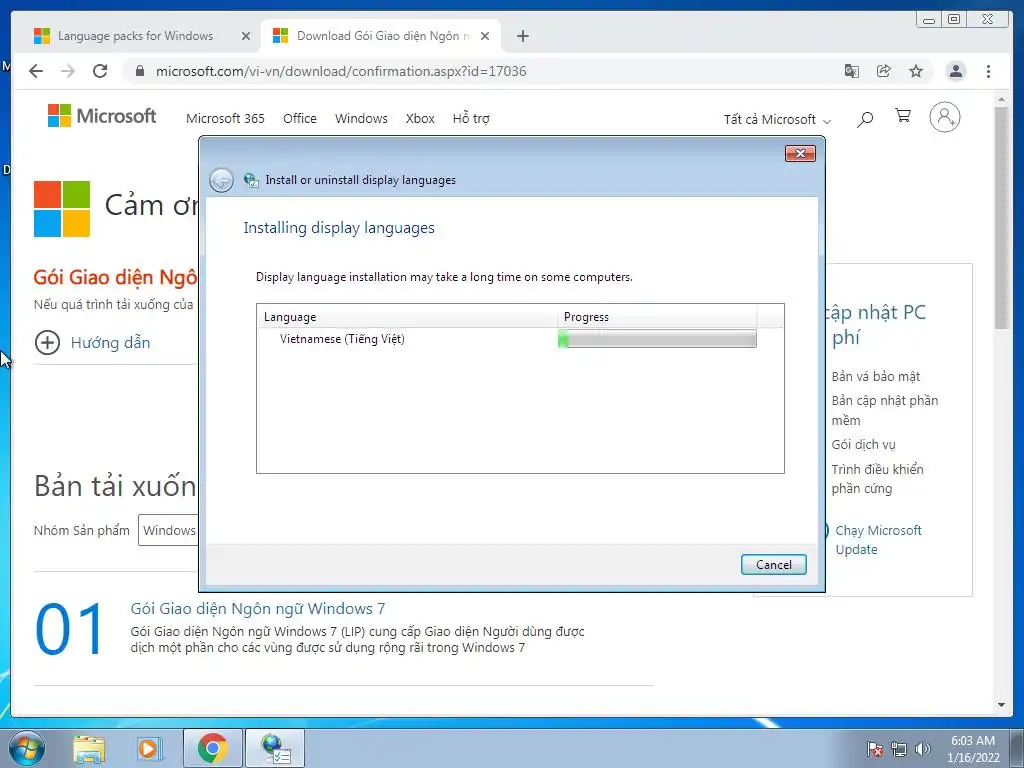
Task: Click the page vertical scrollbar thumb
Action: coord(1002,219)
